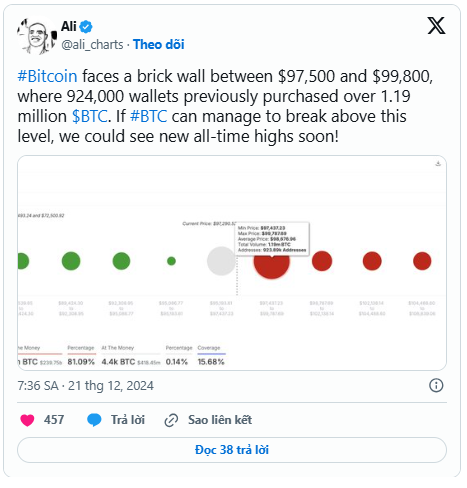This screenshot has width=467, height=488.
Task: Click the Sao liên kết label
Action: 220,420
